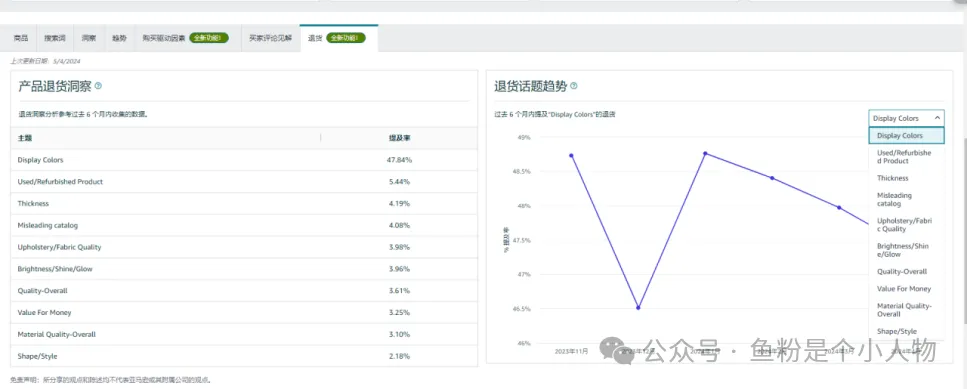Click the Thickness row in the table

point(244,203)
